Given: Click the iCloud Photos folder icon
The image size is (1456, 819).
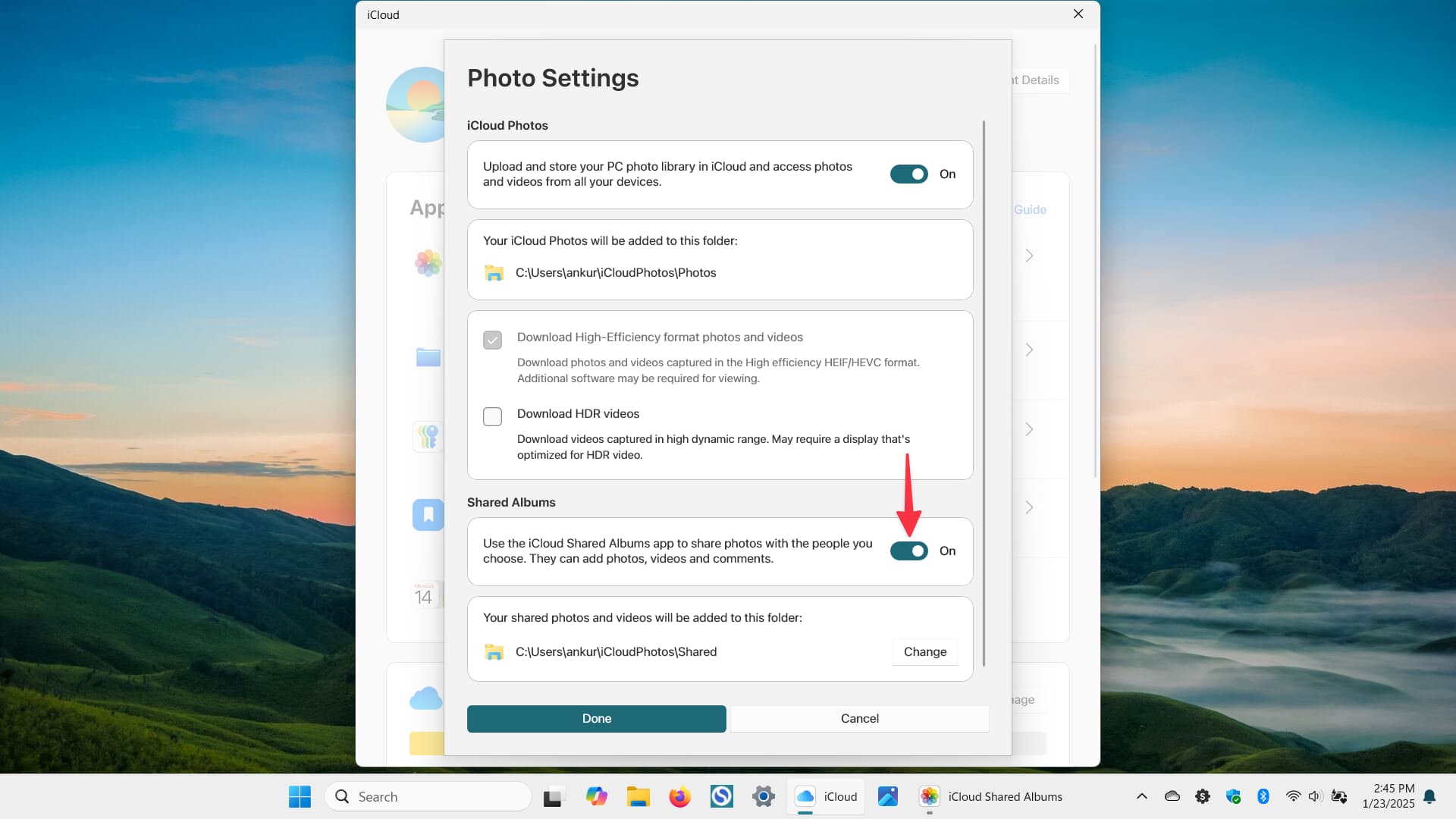Looking at the screenshot, I should [494, 273].
